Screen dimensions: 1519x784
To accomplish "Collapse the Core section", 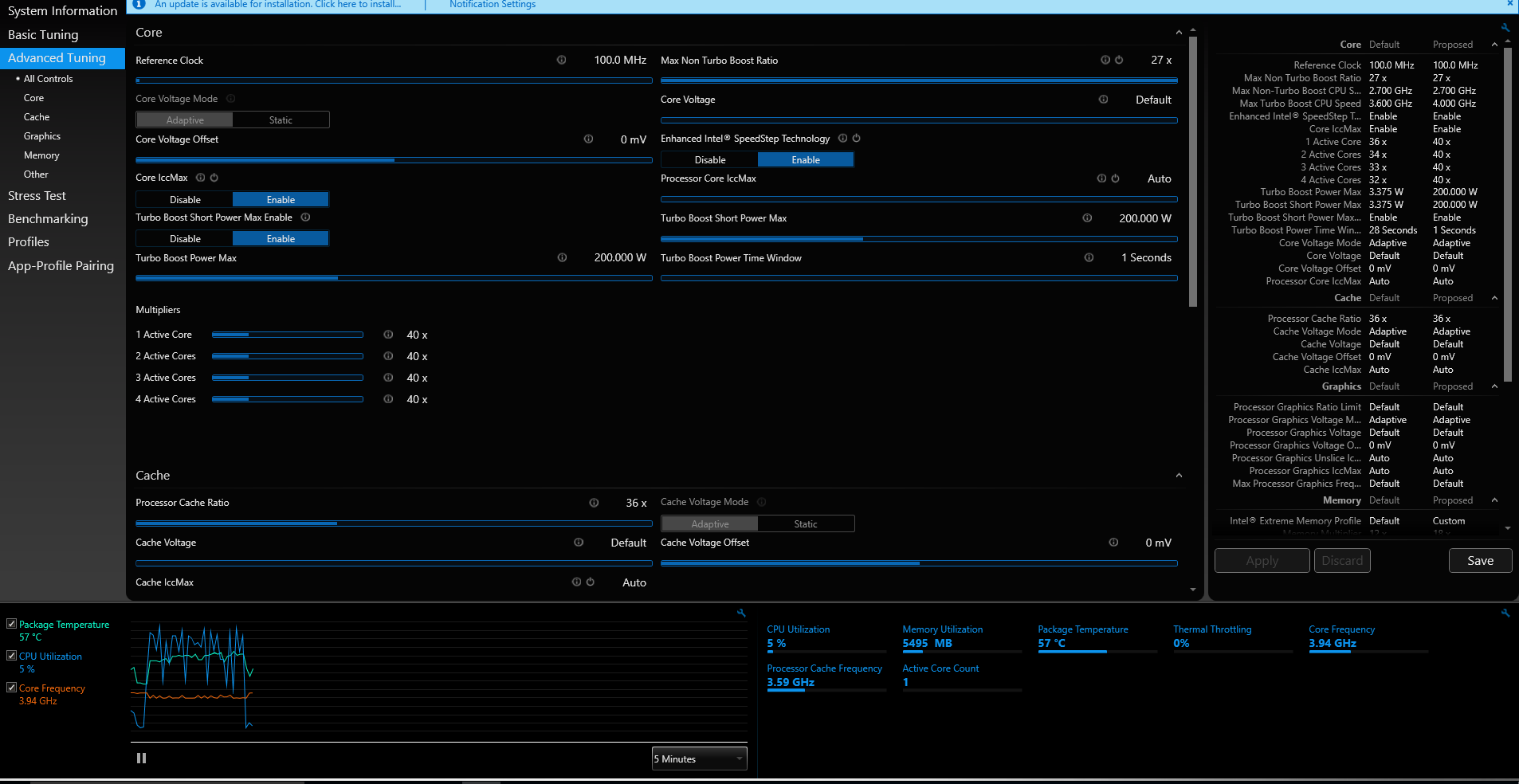I will click(1179, 33).
